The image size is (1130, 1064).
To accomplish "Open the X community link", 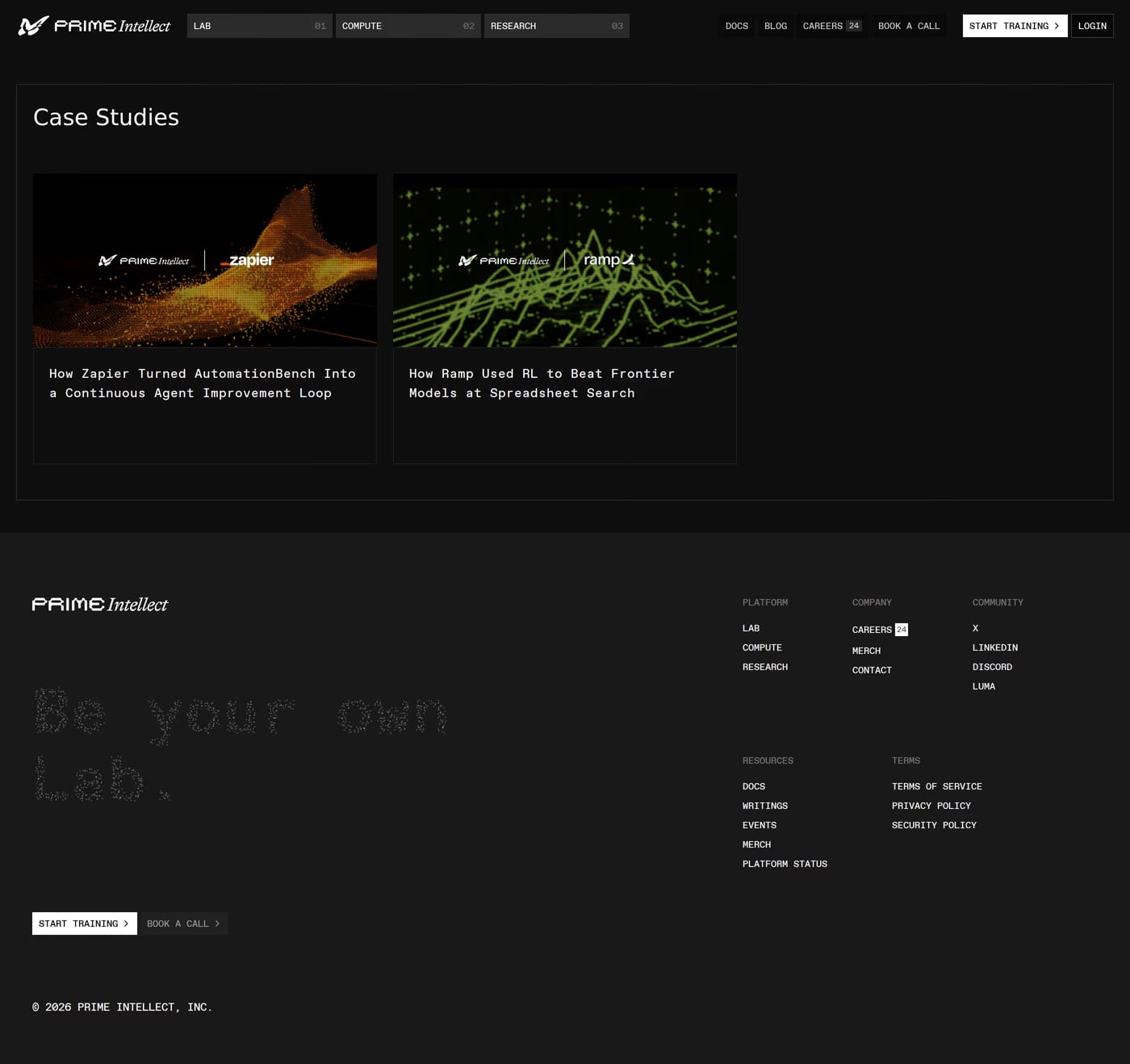I will [x=975, y=628].
